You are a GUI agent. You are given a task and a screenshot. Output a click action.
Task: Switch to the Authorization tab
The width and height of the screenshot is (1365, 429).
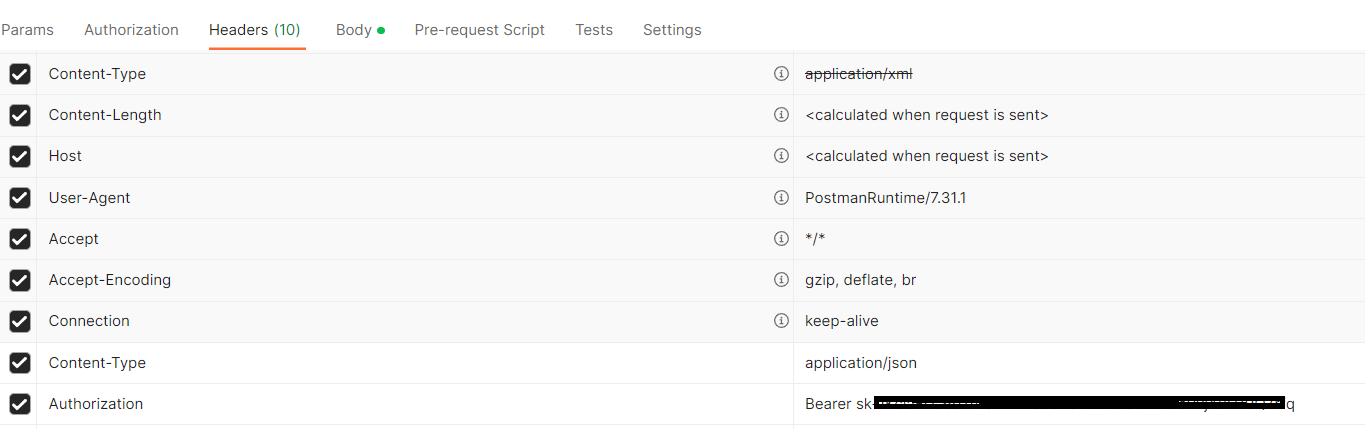tap(131, 30)
